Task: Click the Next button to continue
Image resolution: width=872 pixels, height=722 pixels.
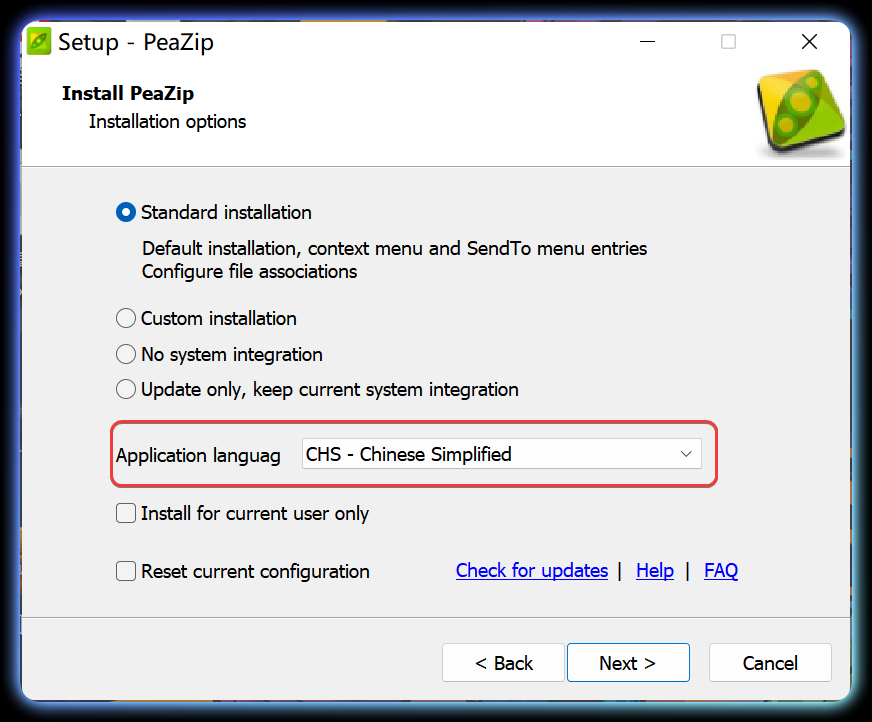Action: pos(628,662)
